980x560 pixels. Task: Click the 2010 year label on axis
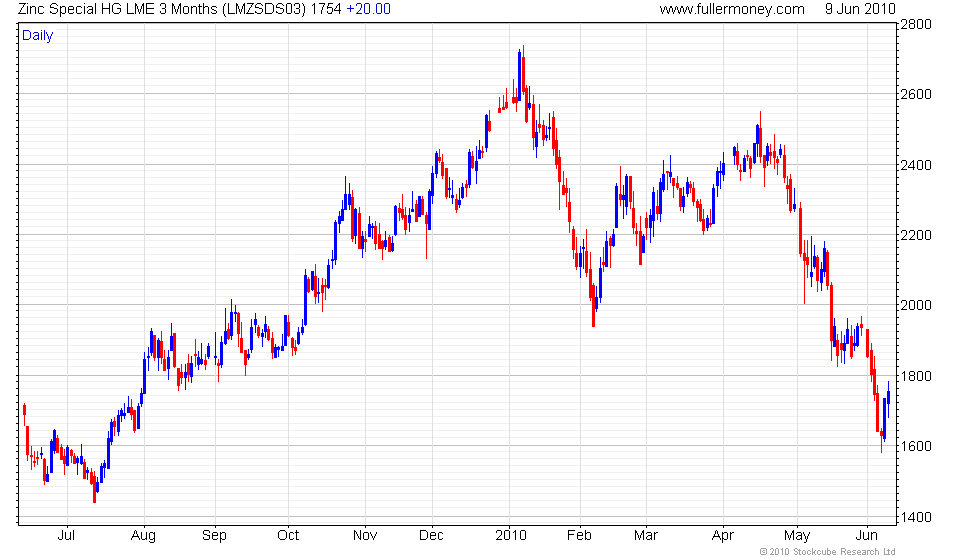coord(511,536)
